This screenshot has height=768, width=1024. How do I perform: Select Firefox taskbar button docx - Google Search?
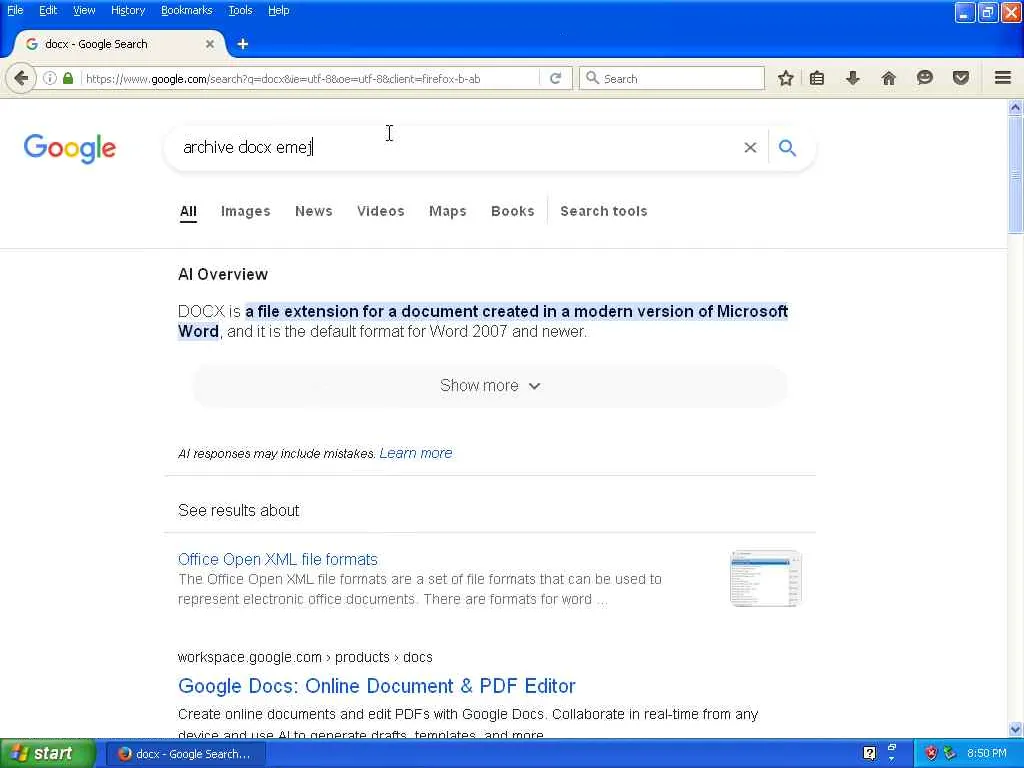(x=185, y=754)
